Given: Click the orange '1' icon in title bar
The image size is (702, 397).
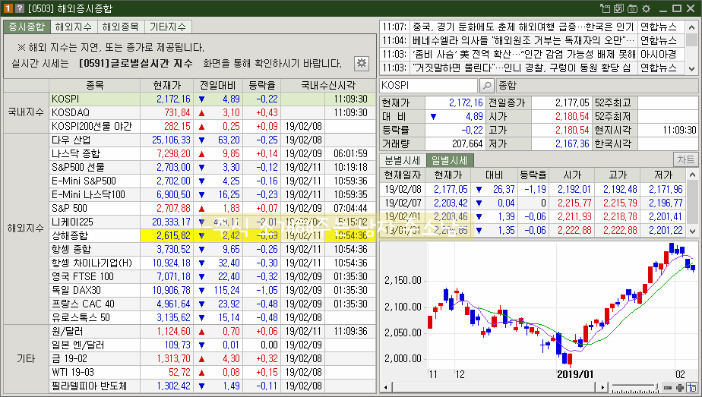Looking at the screenshot, I should coord(8,8).
